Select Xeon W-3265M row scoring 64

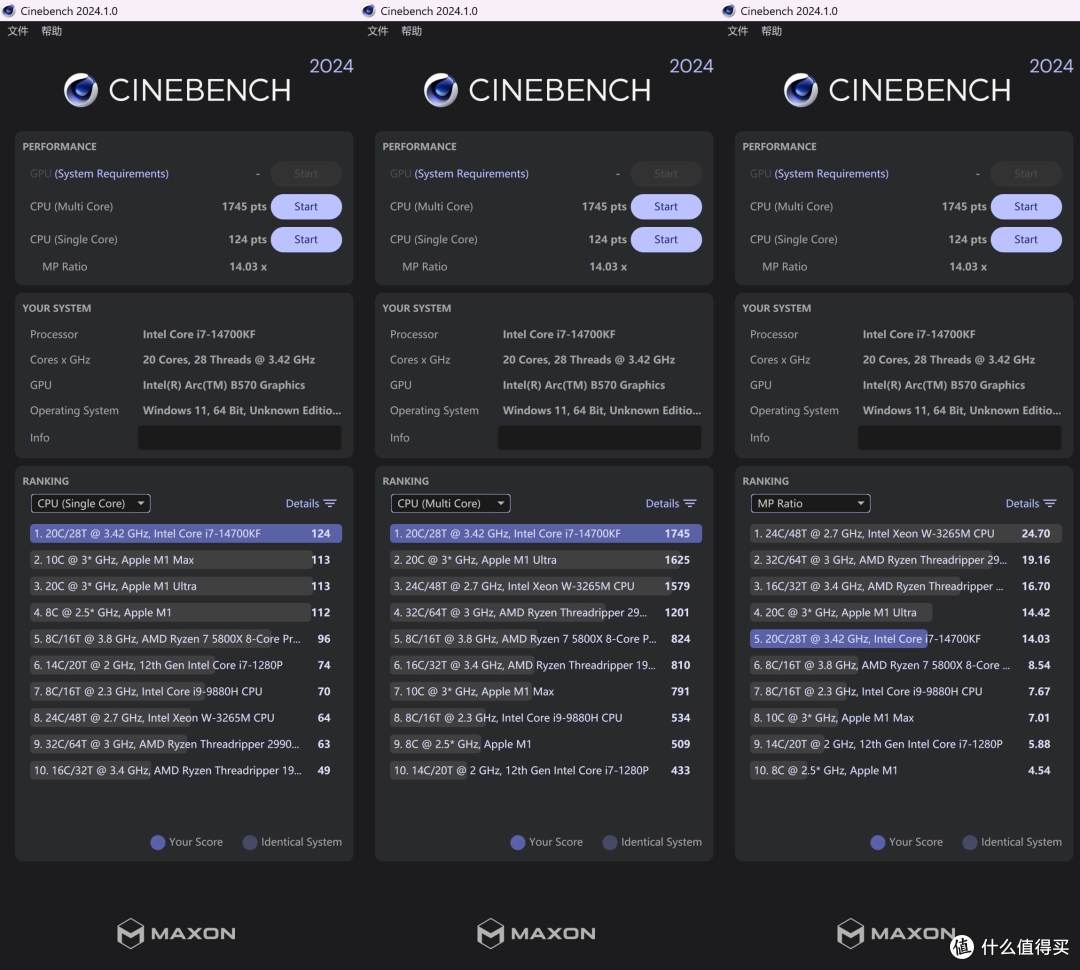(186, 718)
